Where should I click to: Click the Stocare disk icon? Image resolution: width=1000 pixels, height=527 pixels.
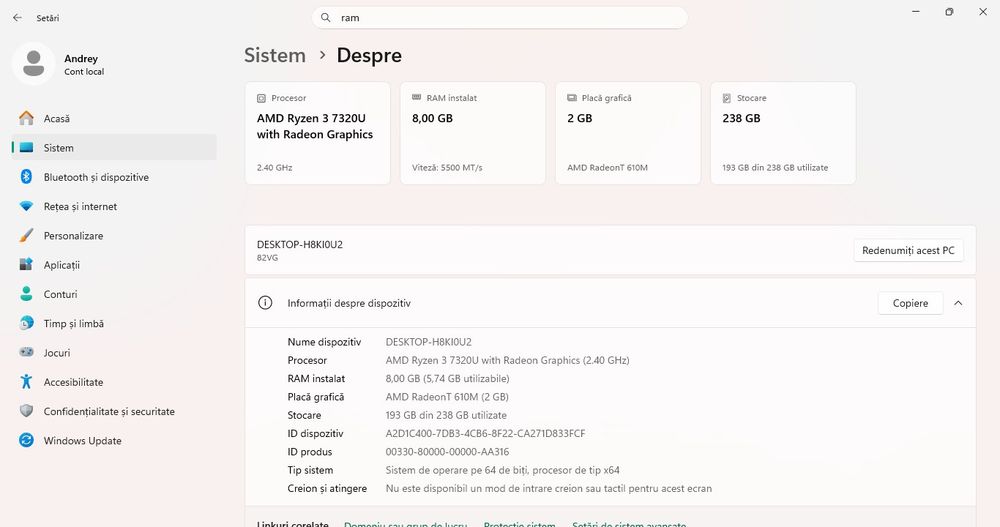point(726,98)
